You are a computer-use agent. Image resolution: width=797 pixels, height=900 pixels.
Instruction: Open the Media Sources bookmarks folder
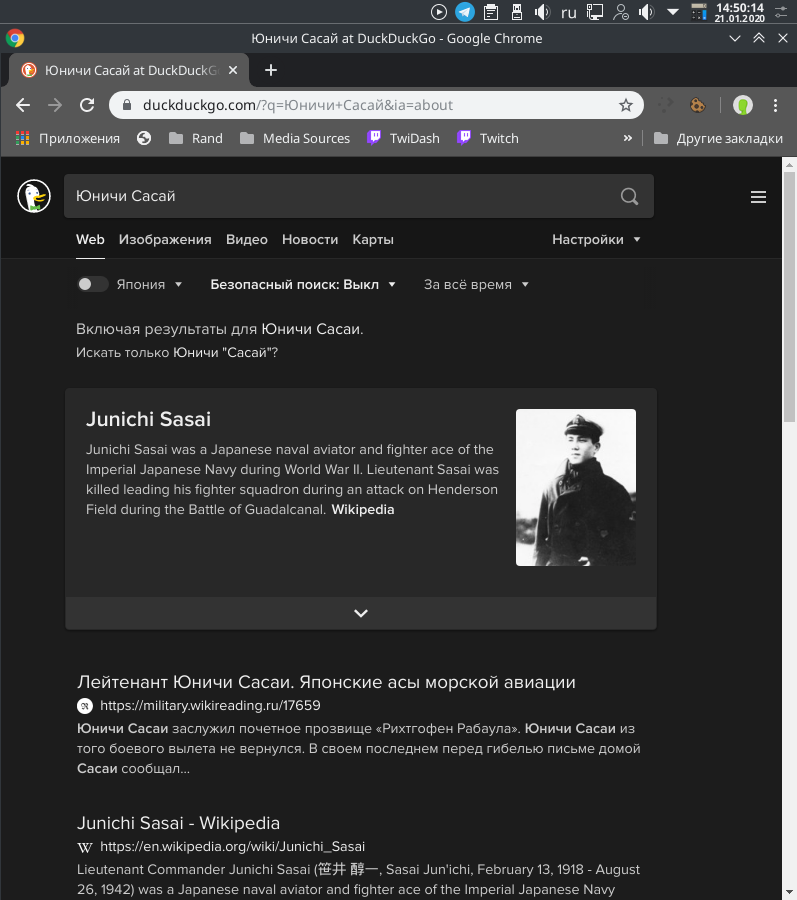click(295, 138)
